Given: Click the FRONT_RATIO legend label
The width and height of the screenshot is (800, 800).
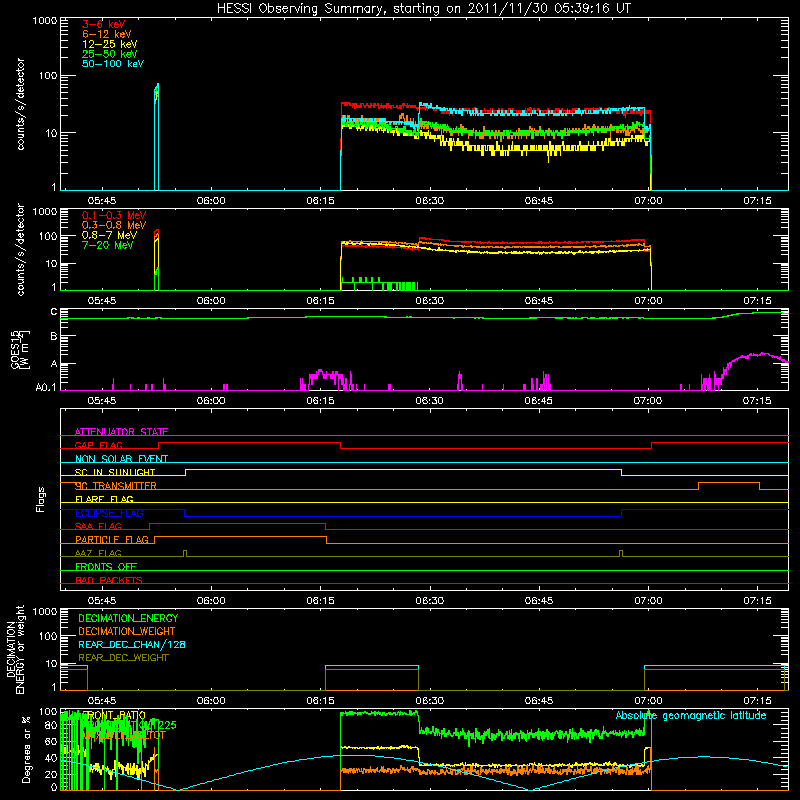Looking at the screenshot, I should [x=114, y=716].
